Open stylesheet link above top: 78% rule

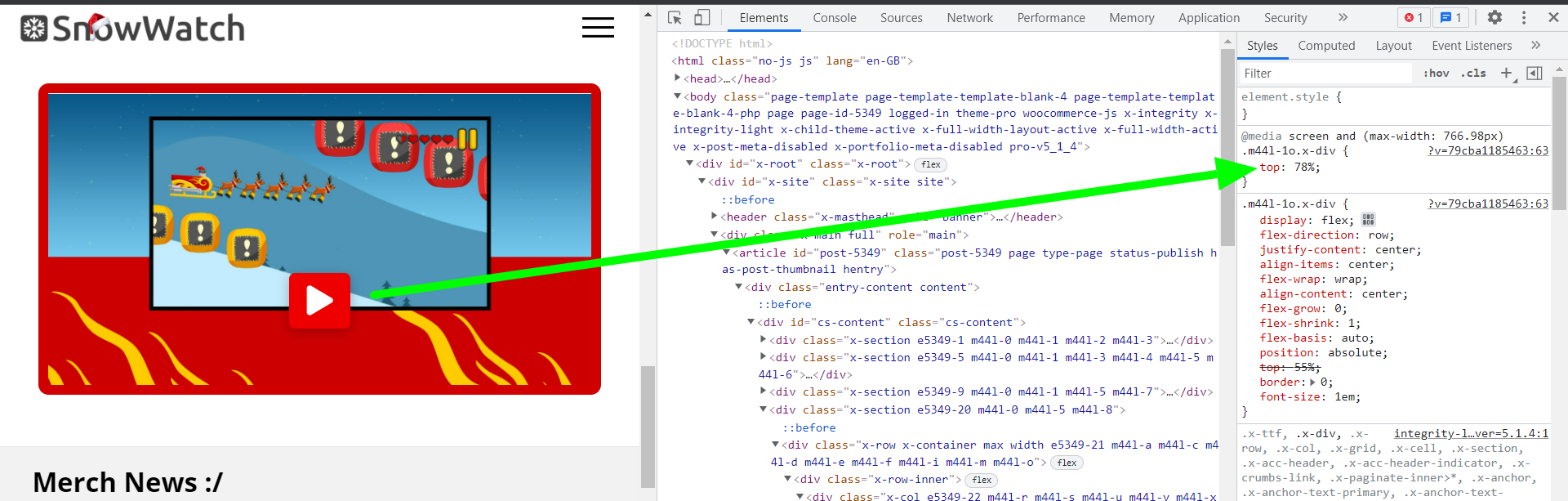(x=1488, y=150)
